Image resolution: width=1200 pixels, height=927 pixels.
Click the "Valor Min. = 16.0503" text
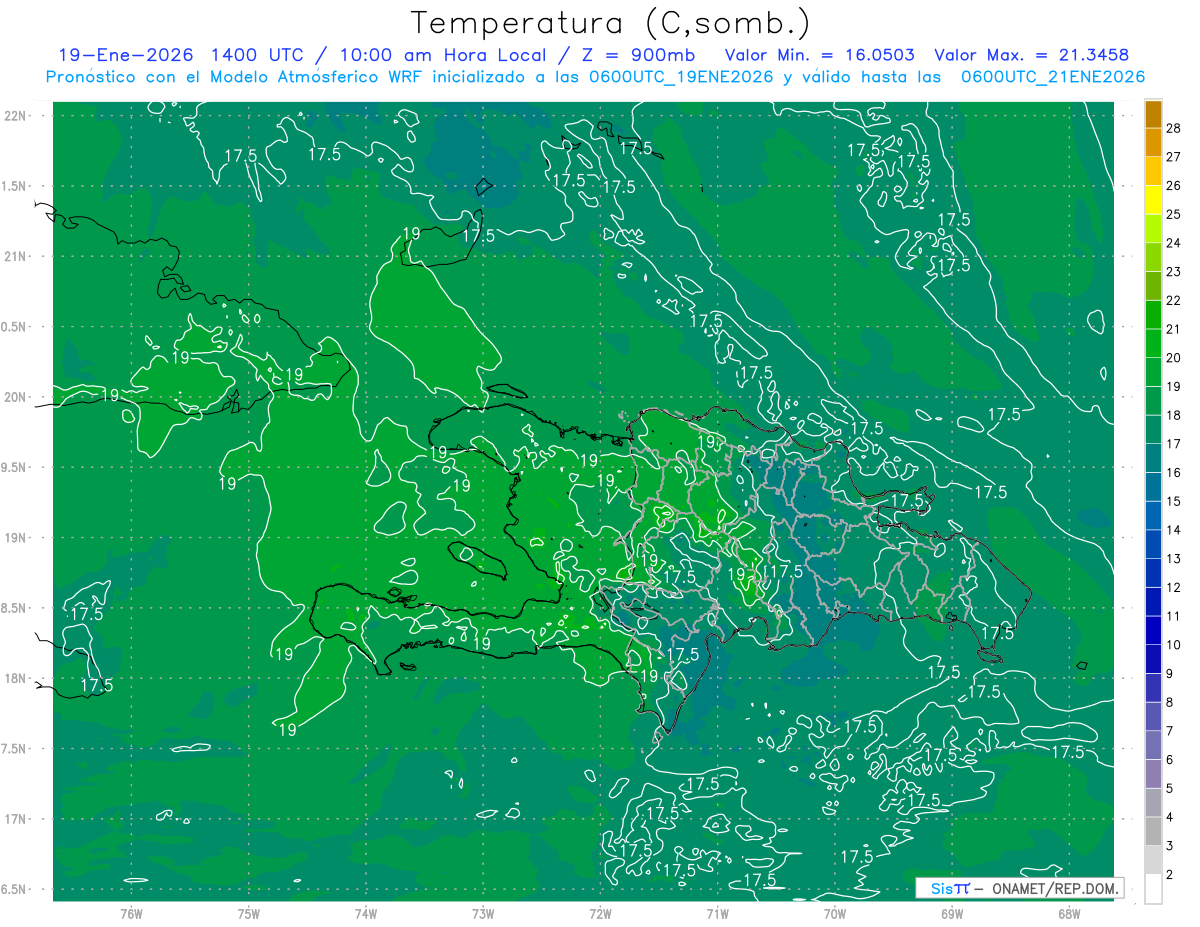point(820,56)
